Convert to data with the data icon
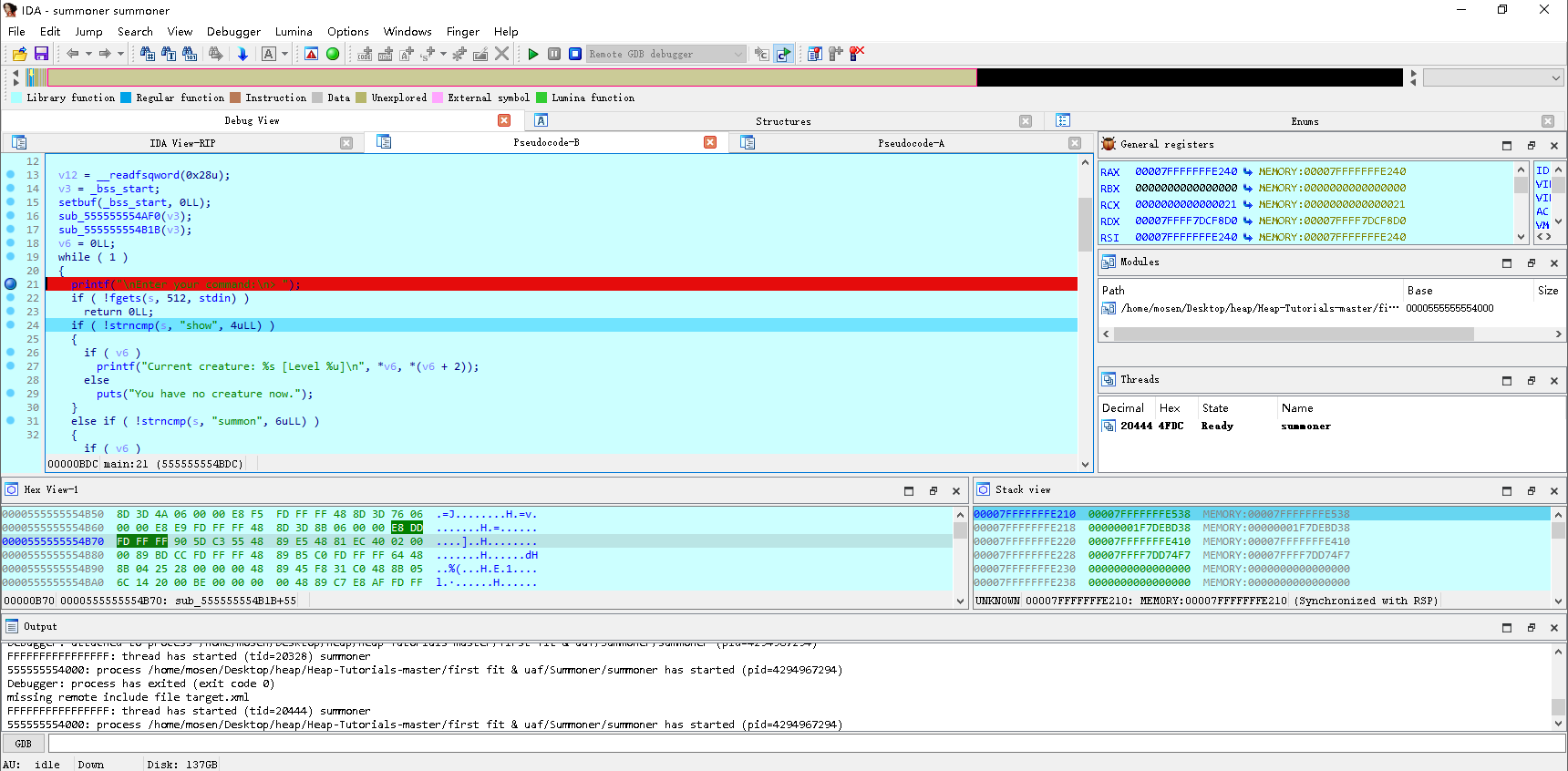This screenshot has height=771, width=1568. 386,54
